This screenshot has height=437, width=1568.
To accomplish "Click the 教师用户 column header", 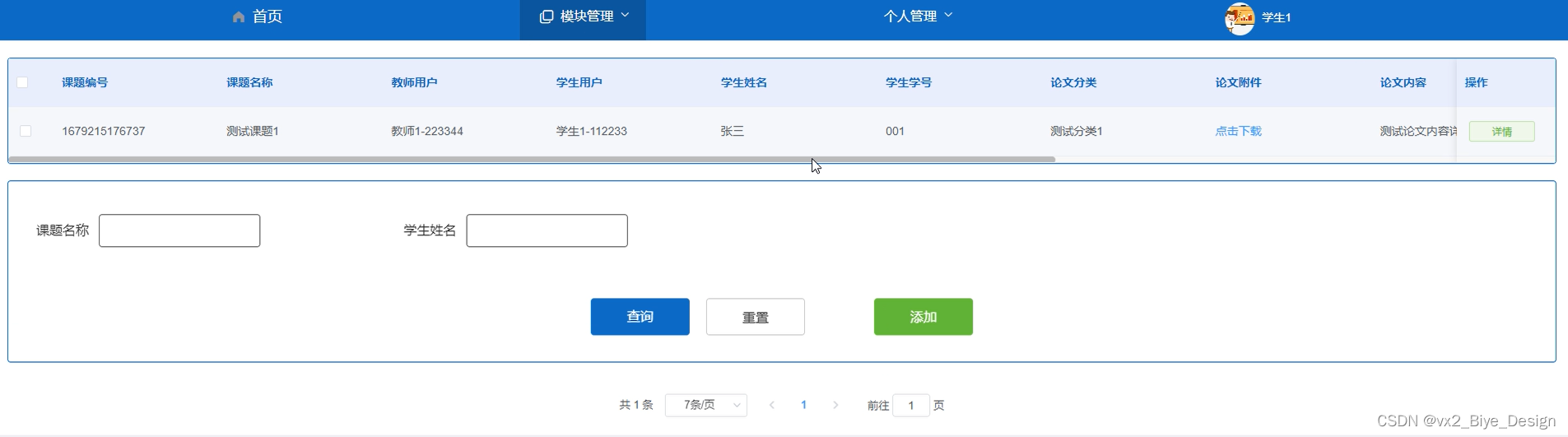I will 414,82.
